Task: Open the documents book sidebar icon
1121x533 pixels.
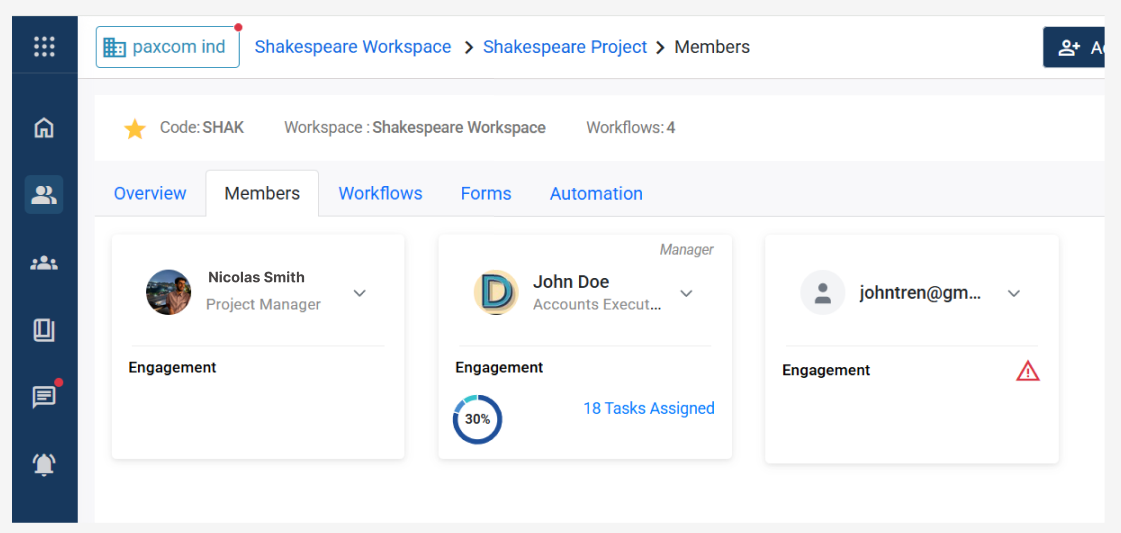Action: pyautogui.click(x=44, y=330)
